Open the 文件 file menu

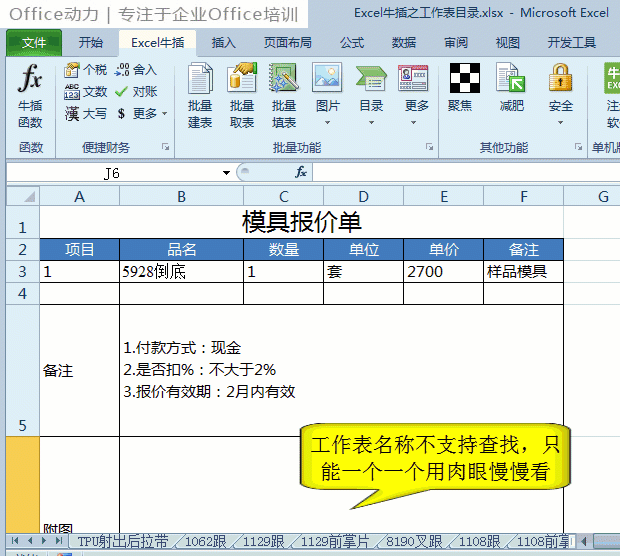click(x=34, y=43)
